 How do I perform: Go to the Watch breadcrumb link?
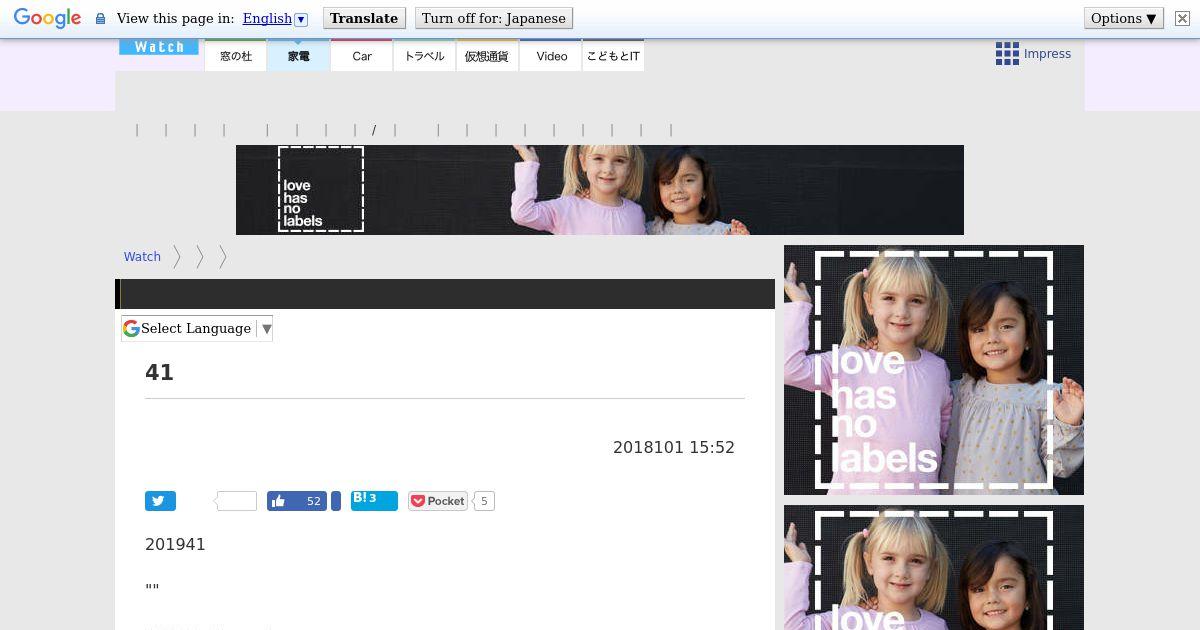click(x=142, y=257)
